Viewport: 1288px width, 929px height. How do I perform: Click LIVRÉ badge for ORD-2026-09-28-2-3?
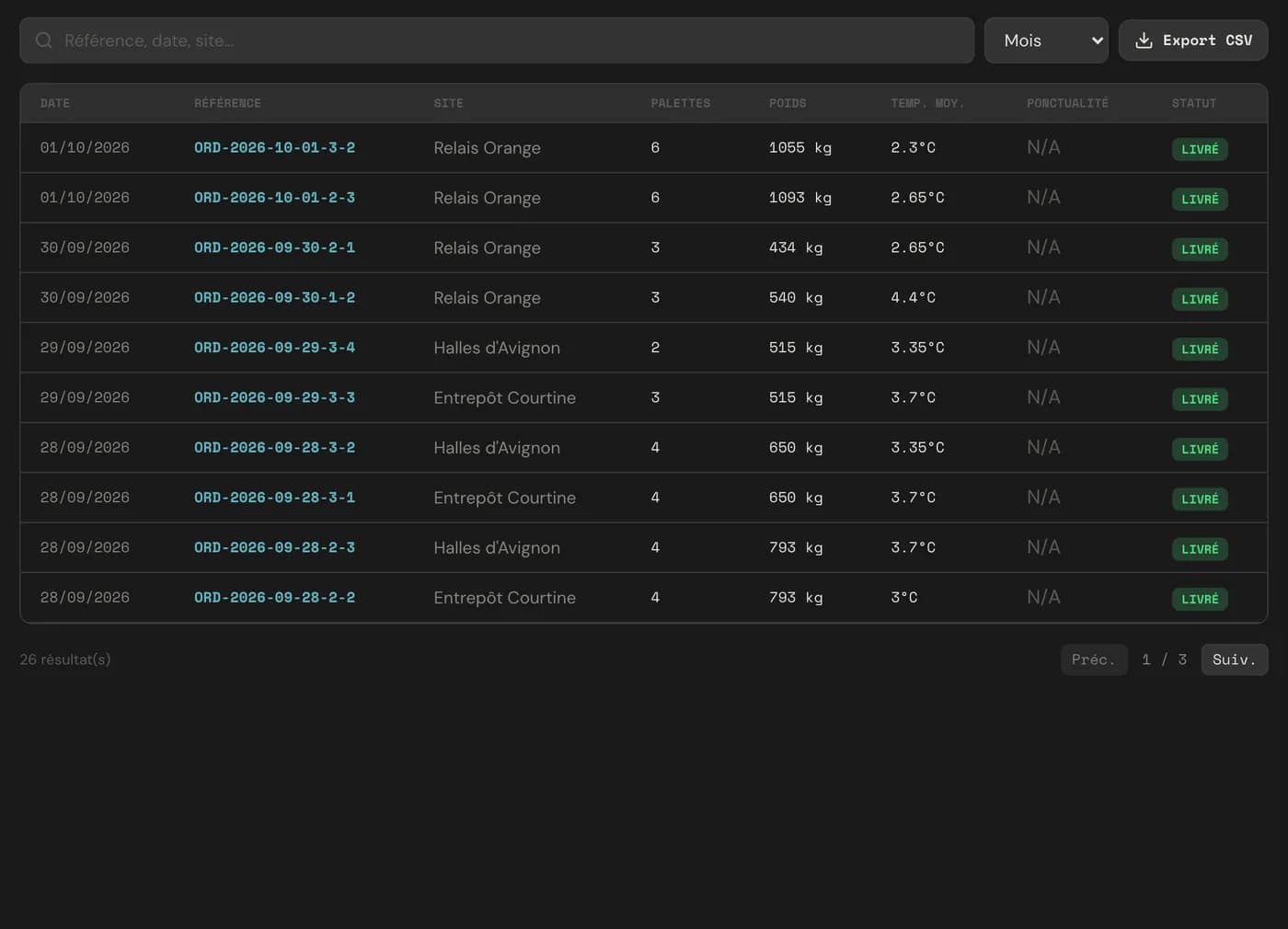[x=1200, y=549]
